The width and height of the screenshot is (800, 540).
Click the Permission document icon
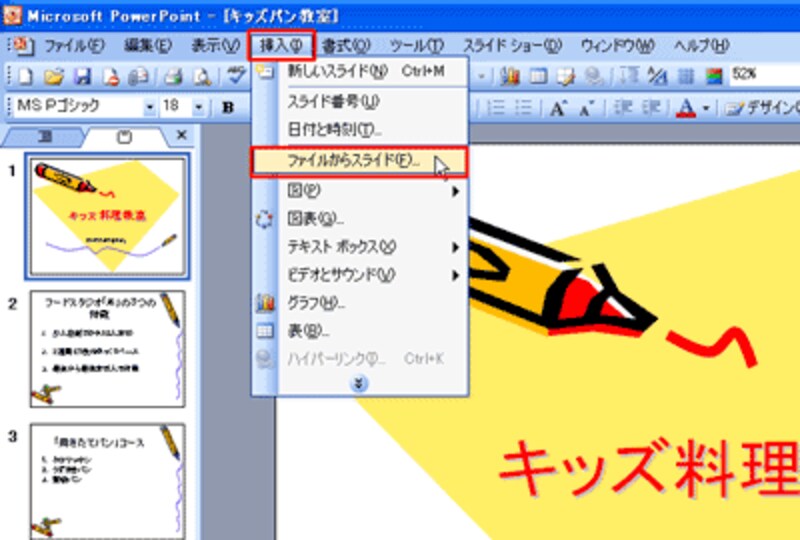(111, 77)
